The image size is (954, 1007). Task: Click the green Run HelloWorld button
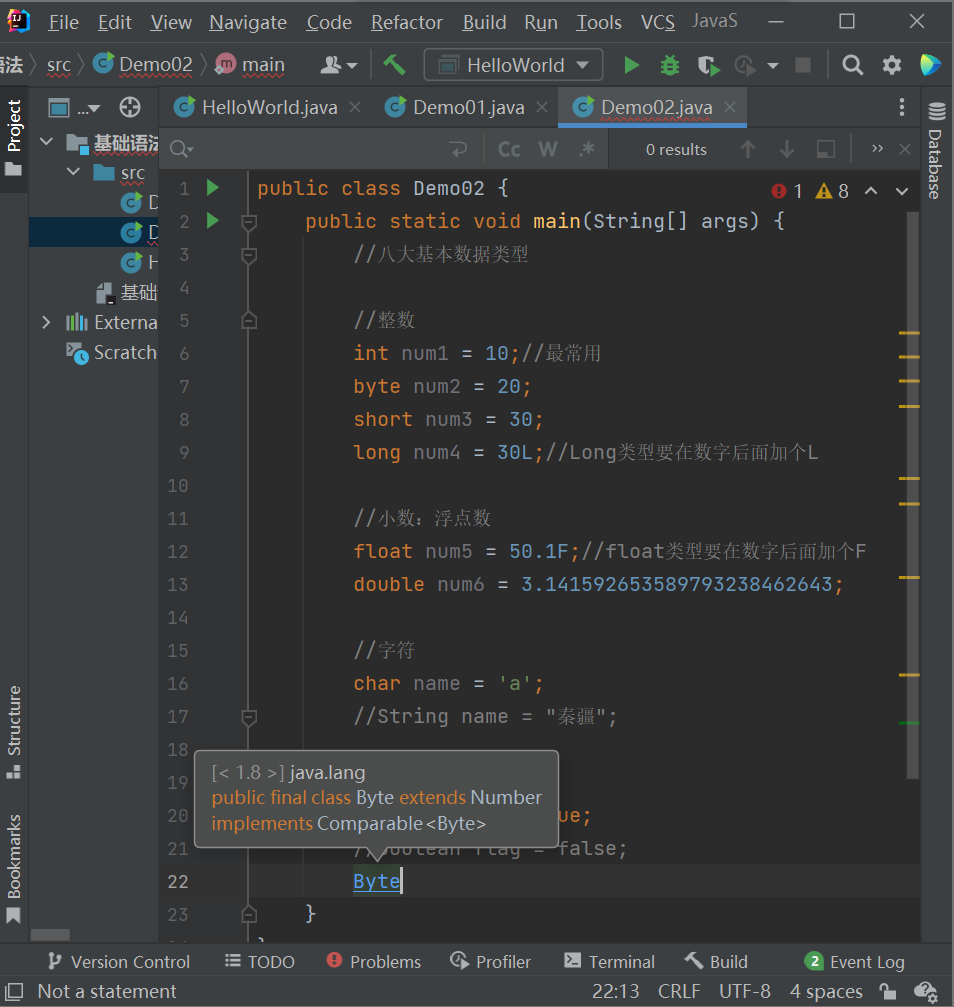pos(631,65)
